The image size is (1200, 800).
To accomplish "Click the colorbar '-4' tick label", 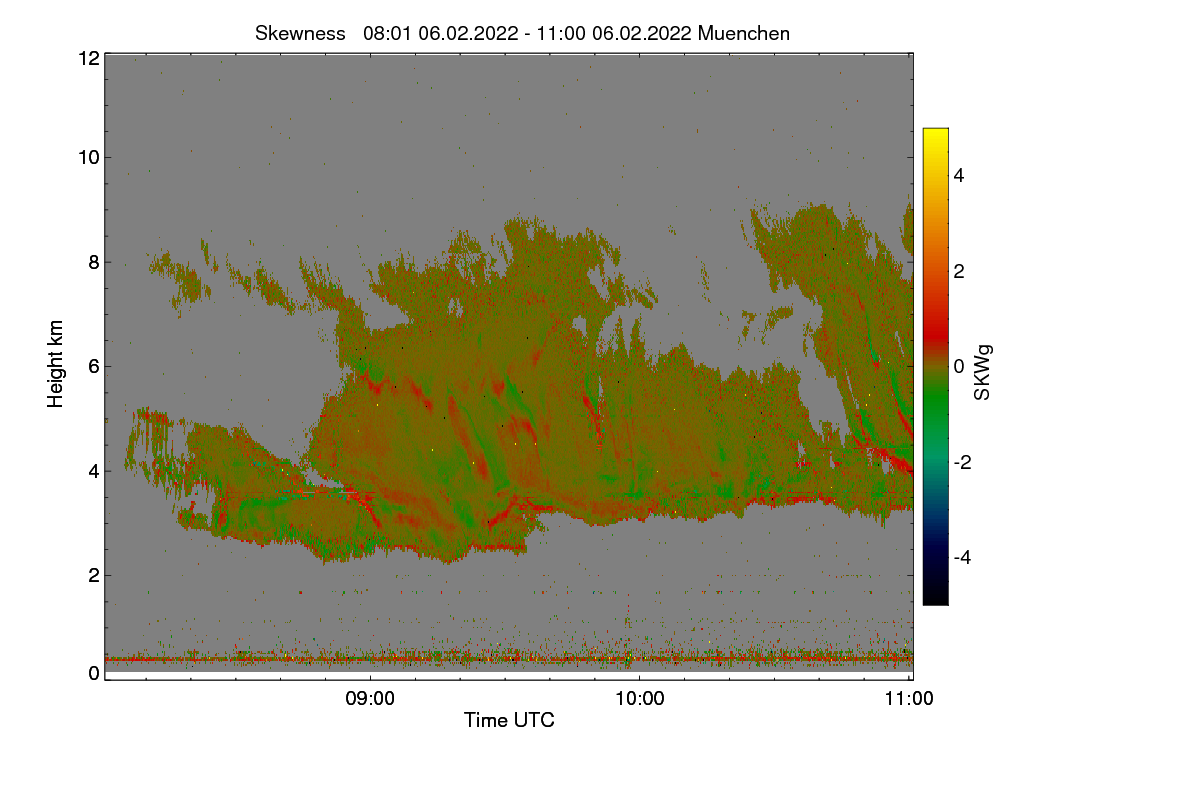I will 962,557.
